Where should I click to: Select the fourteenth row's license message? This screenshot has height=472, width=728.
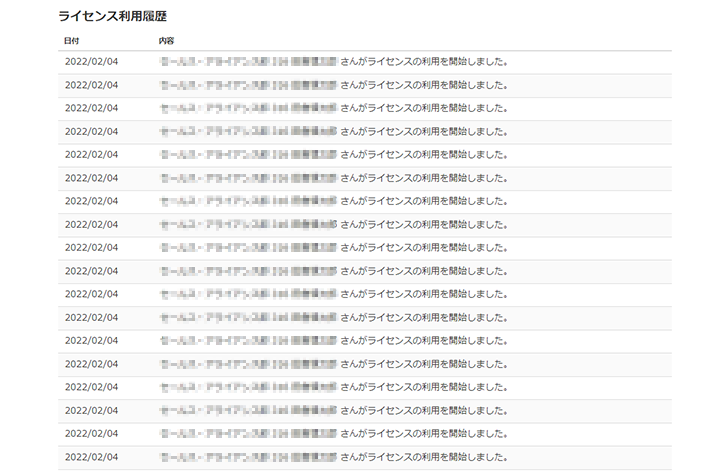coord(425,364)
